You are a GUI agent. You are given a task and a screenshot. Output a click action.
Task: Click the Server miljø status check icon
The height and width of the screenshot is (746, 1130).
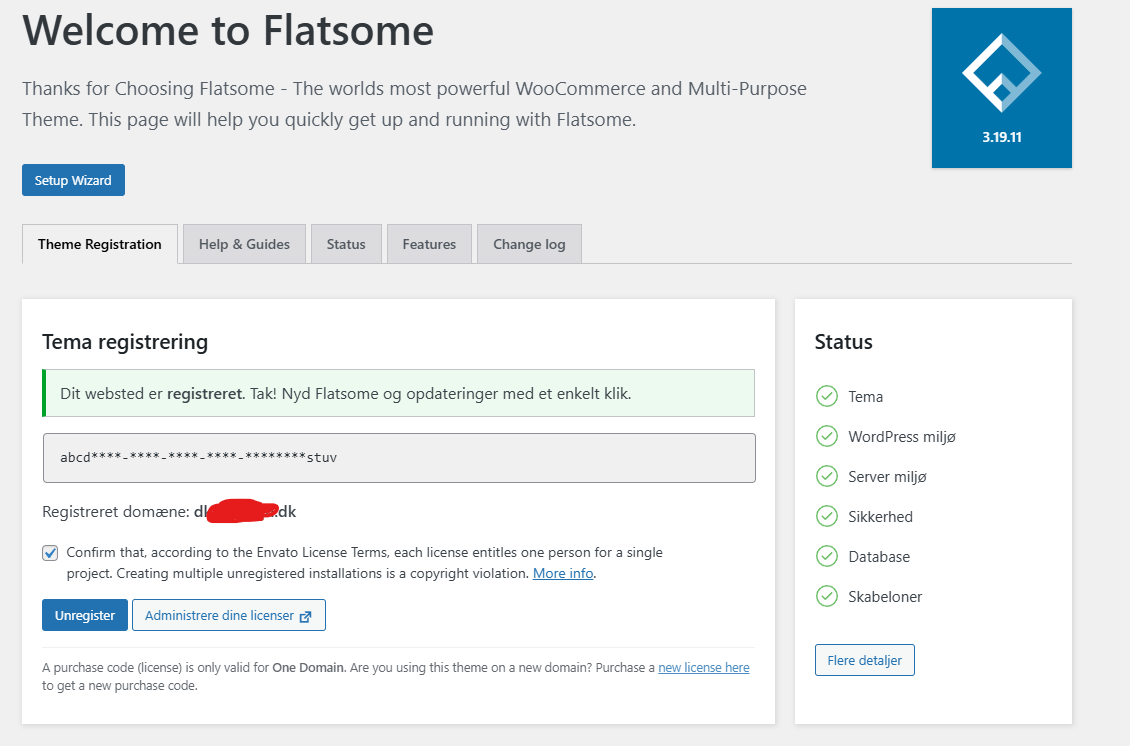point(827,477)
